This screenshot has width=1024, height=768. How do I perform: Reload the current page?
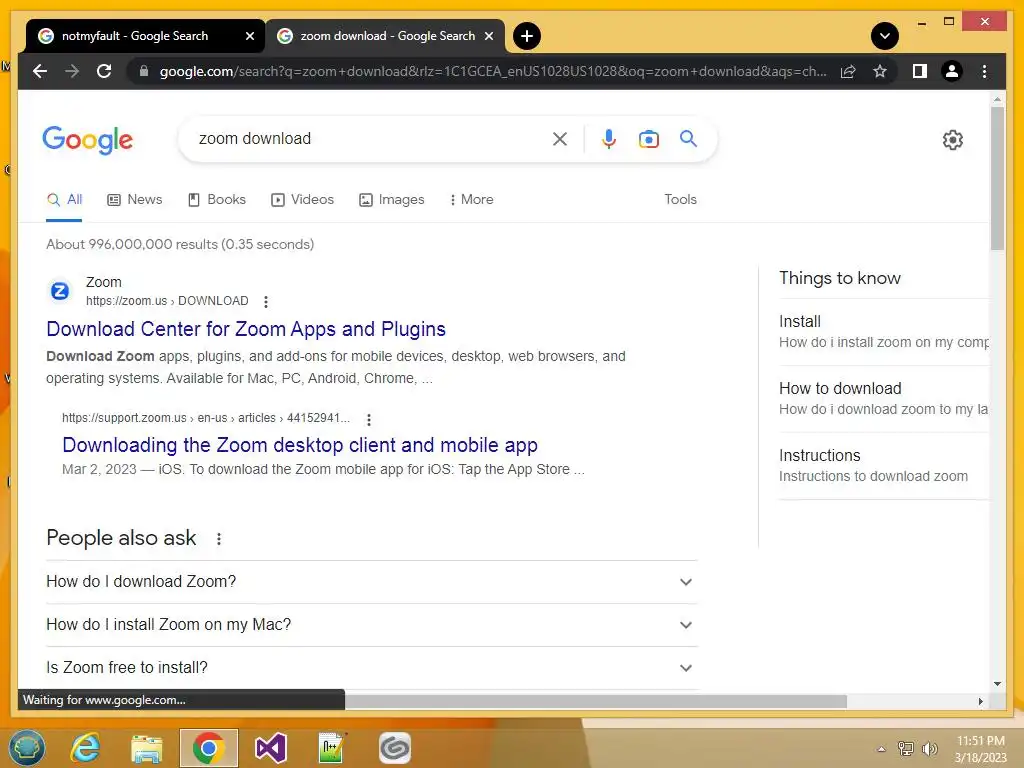pos(104,71)
